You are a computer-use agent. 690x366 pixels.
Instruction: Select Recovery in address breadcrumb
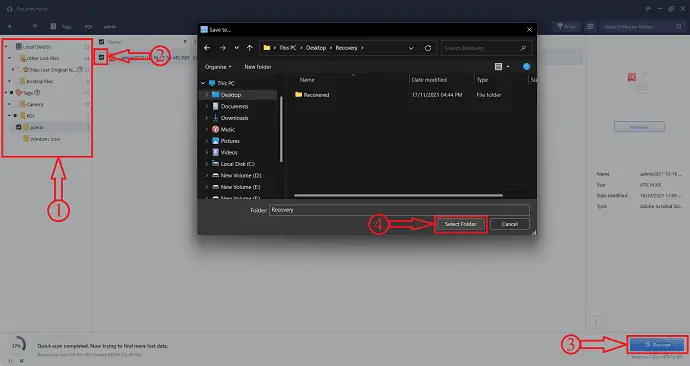pyautogui.click(x=346, y=48)
